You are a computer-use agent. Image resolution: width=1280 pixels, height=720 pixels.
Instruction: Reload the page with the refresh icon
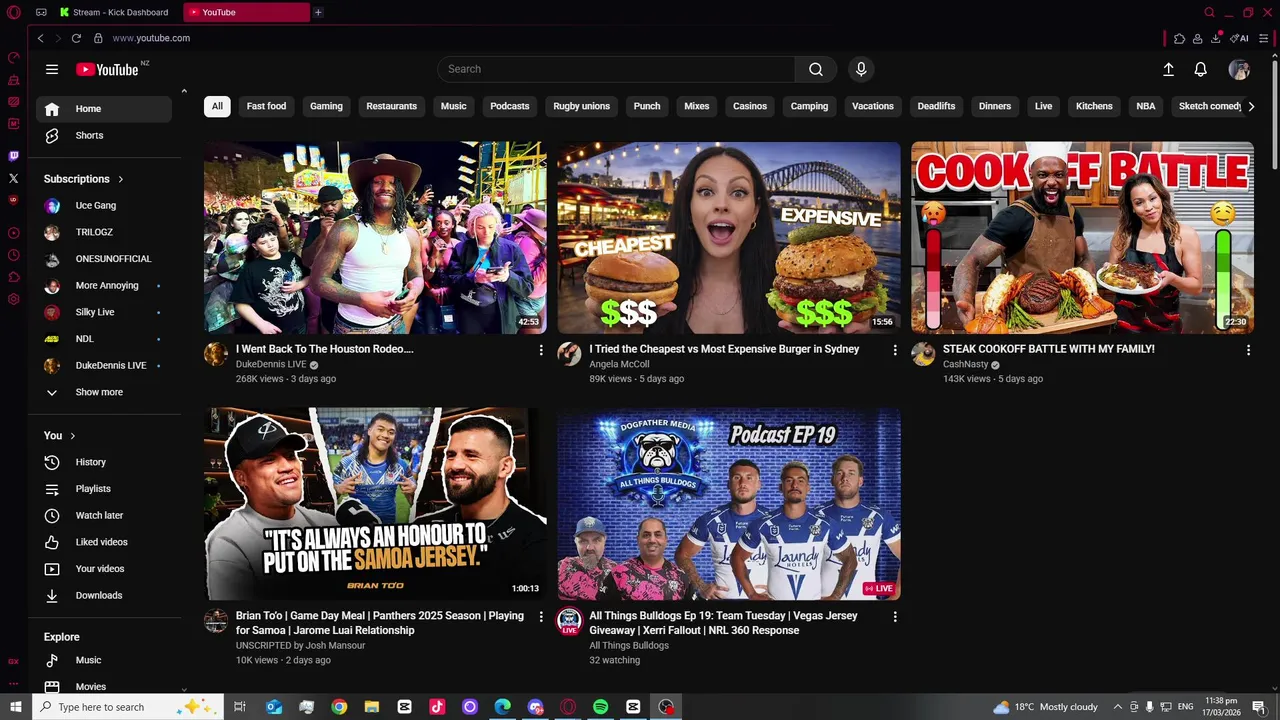pyautogui.click(x=76, y=38)
